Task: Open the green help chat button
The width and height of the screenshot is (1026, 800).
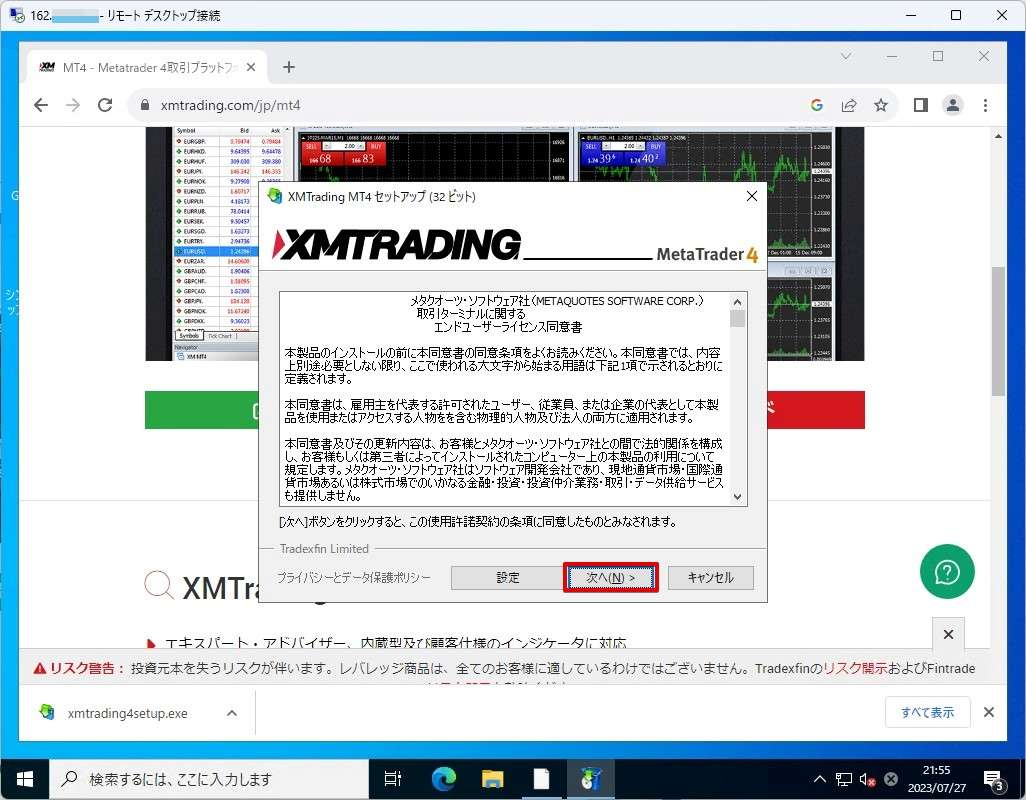Action: 947,572
